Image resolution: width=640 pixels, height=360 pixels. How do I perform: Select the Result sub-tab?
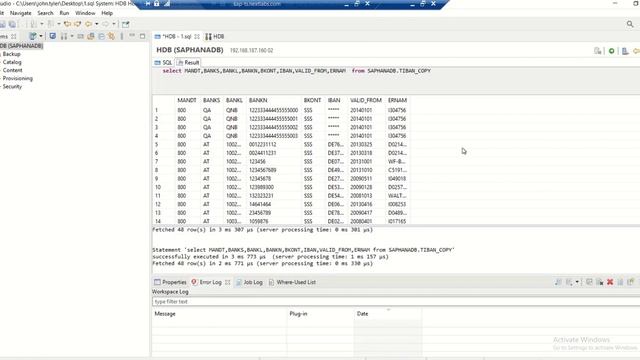pos(188,62)
